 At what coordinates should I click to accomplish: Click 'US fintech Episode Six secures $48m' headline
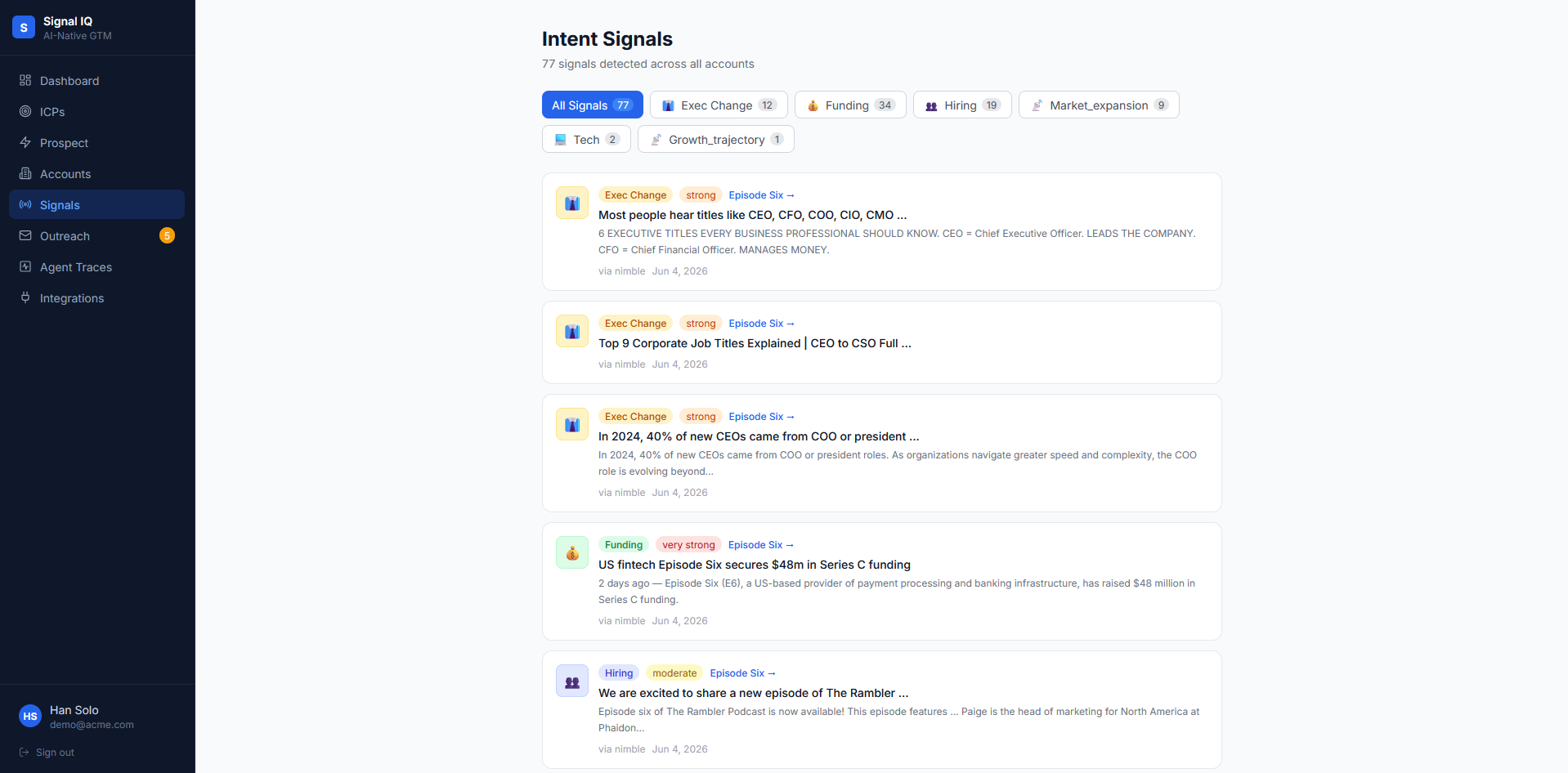tap(755, 565)
